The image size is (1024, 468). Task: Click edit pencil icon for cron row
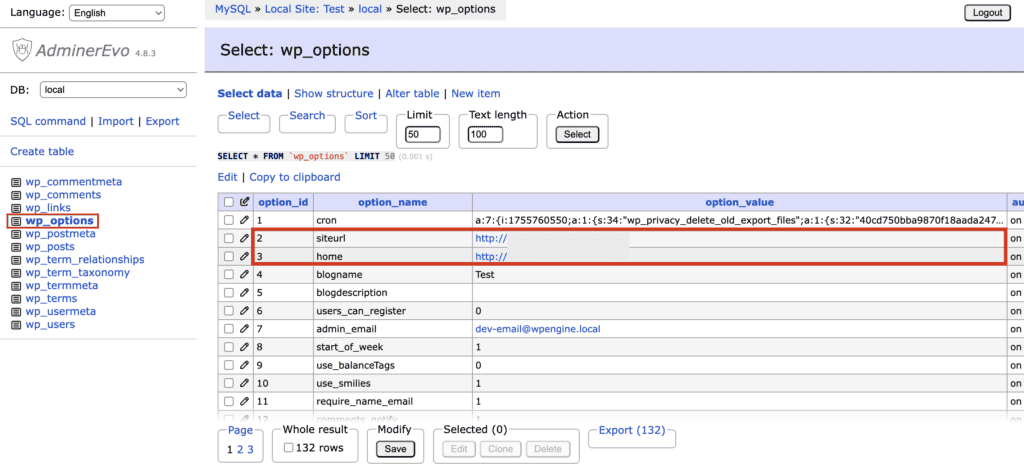coord(244,221)
